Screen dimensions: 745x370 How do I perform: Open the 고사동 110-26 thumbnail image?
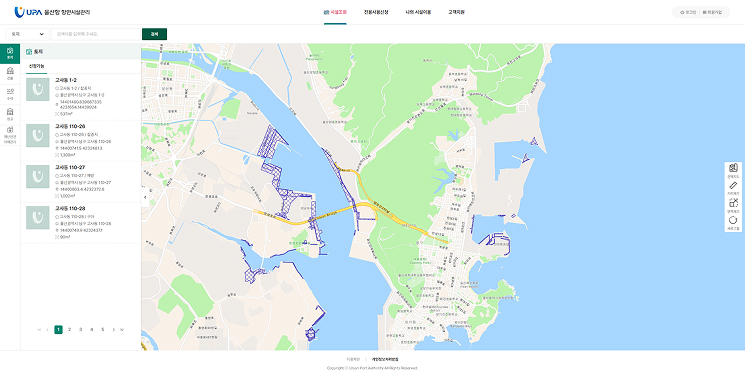point(38,135)
